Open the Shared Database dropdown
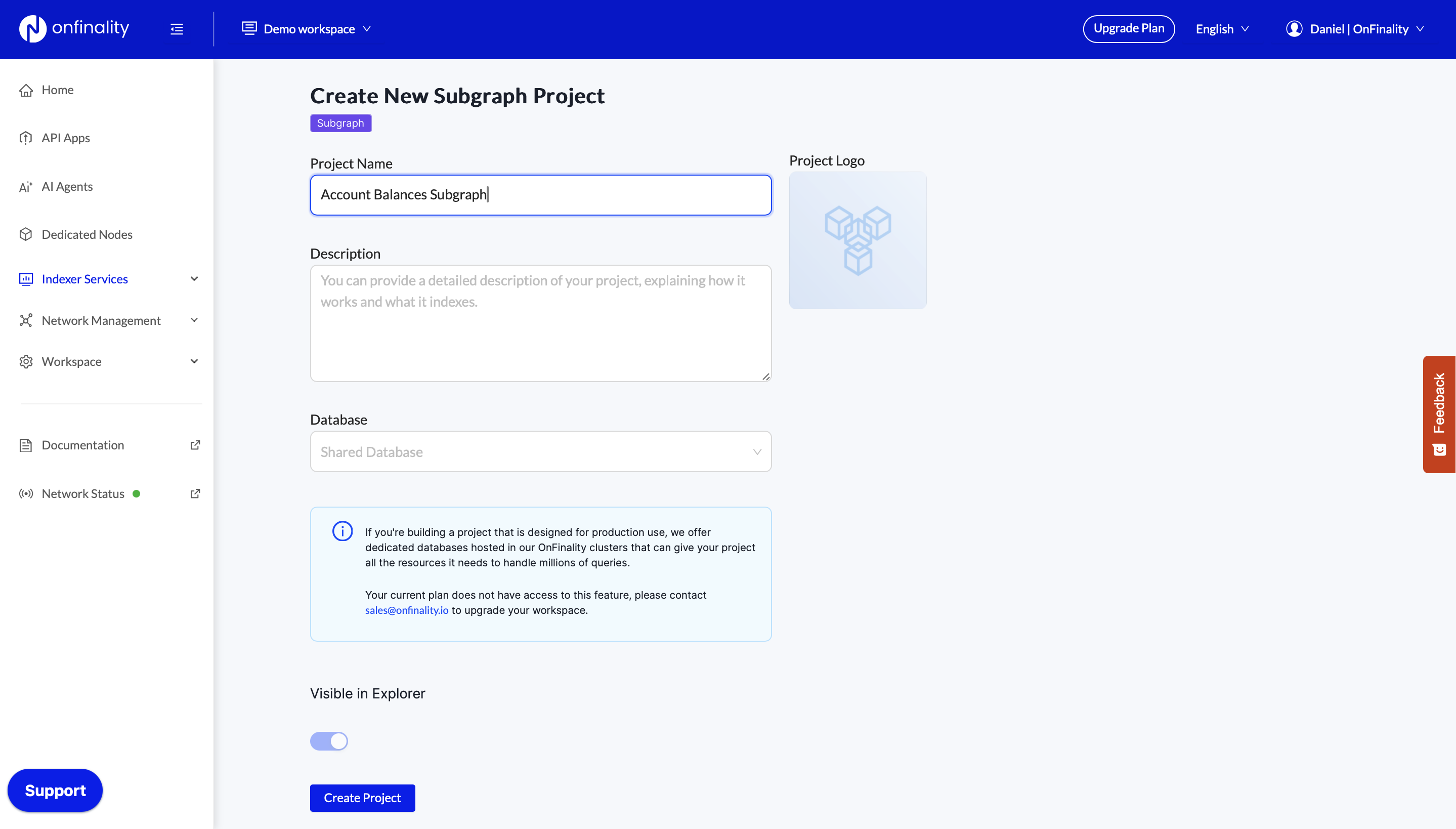 (540, 451)
